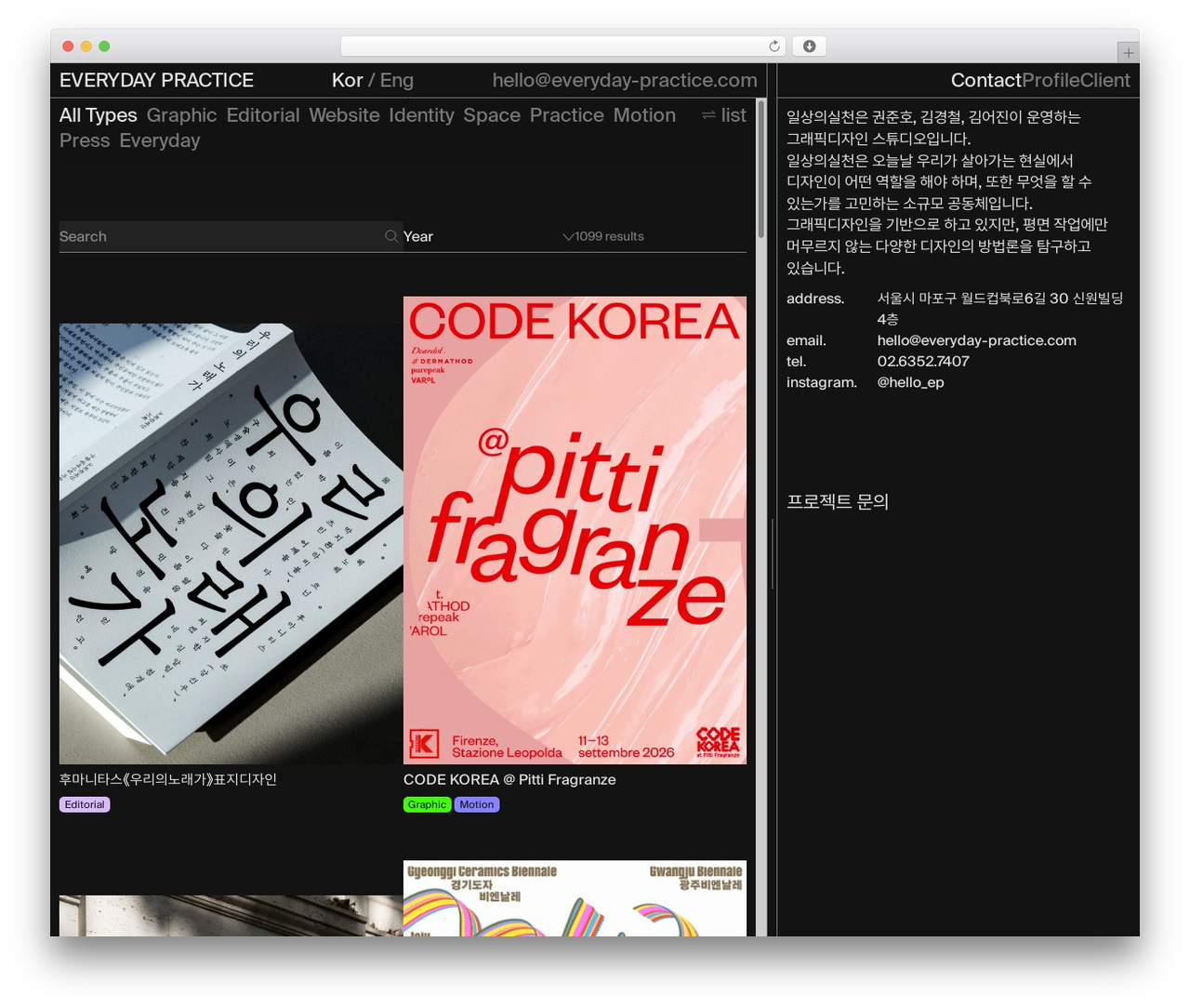Select the All Types filter
Screen dimensions: 1190x1008
click(x=98, y=115)
